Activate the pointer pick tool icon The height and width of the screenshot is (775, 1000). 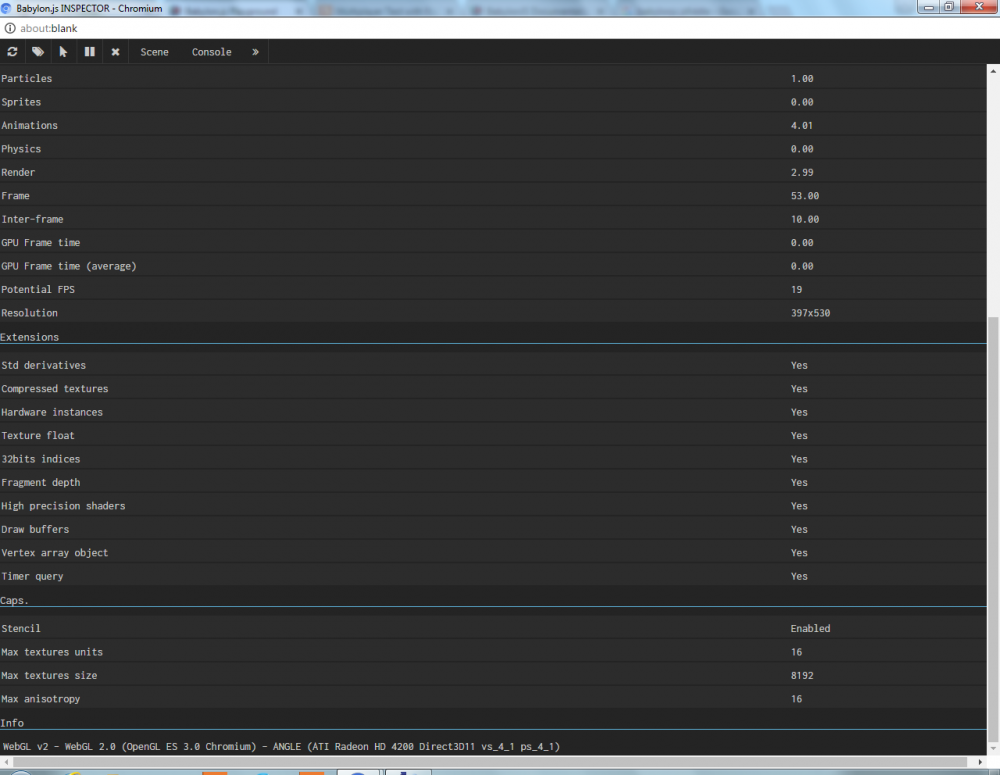[x=63, y=52]
